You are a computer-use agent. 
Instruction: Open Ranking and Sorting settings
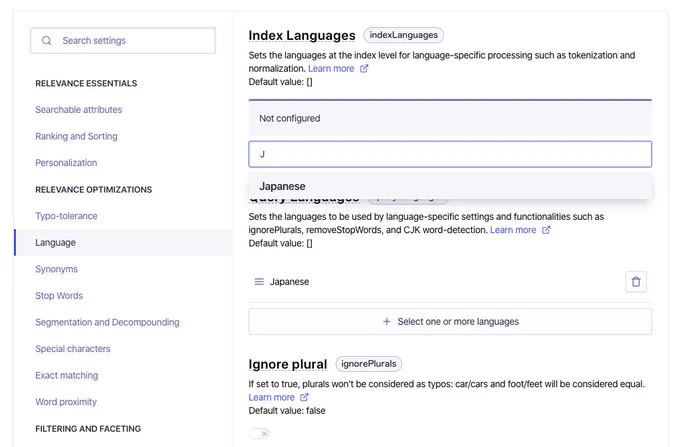coord(76,136)
